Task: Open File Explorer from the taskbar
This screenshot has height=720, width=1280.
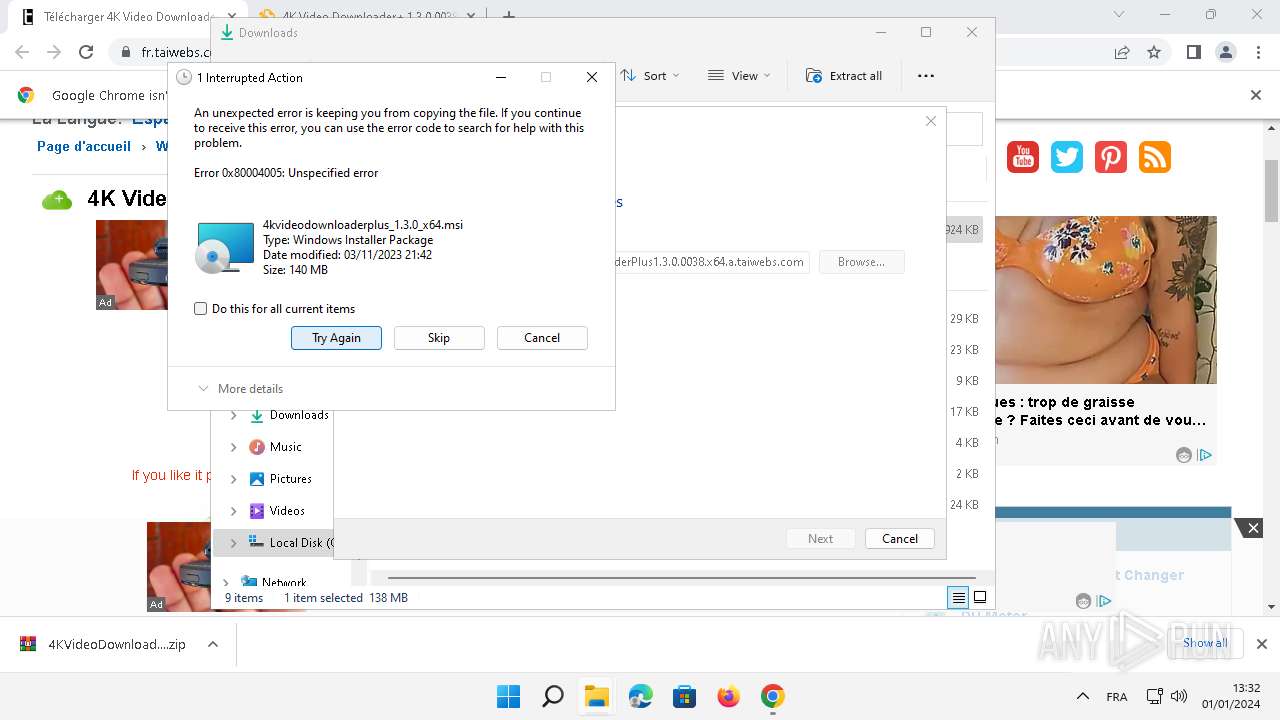Action: 596,696
